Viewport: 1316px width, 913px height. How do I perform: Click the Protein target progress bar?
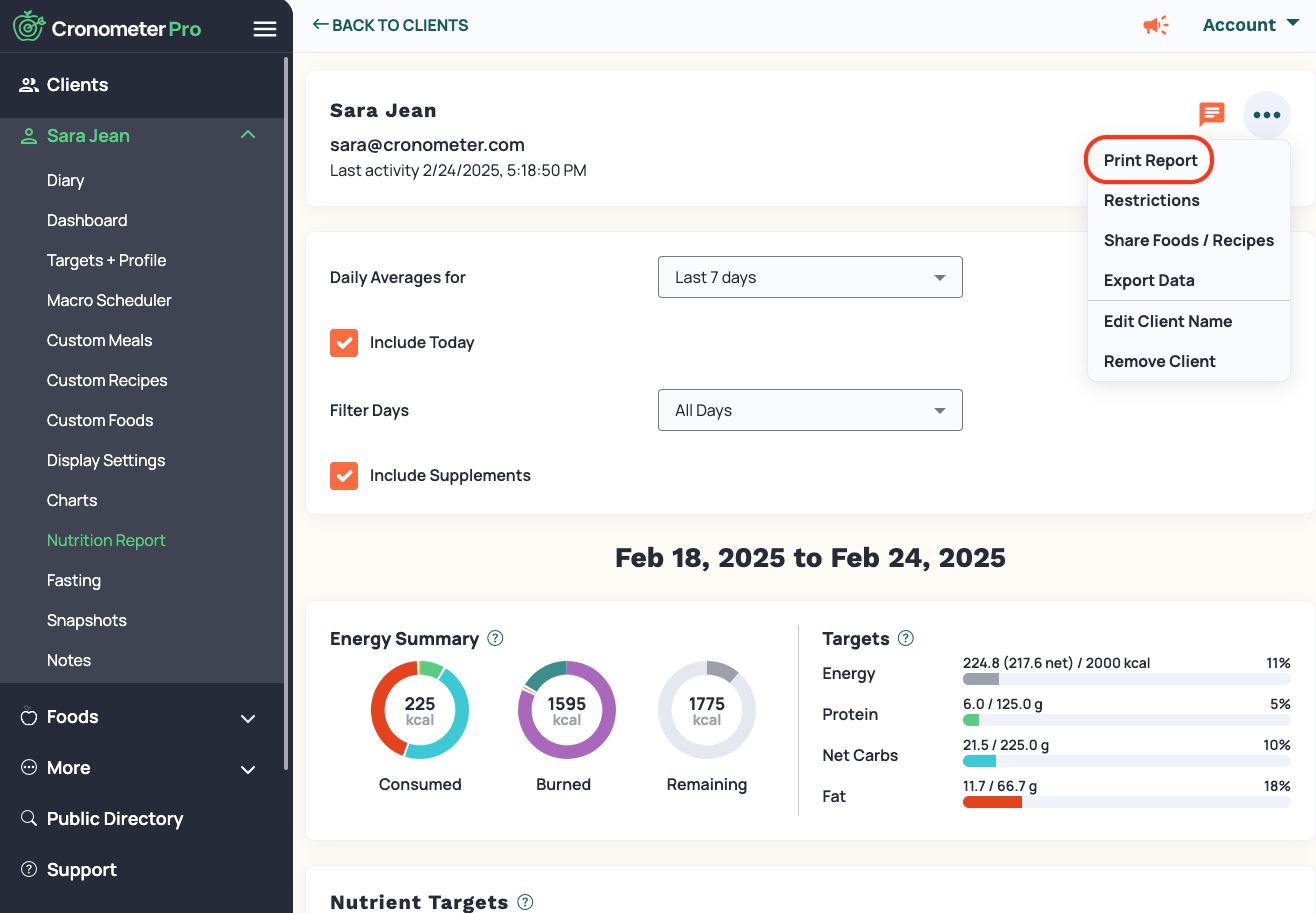coord(1126,720)
